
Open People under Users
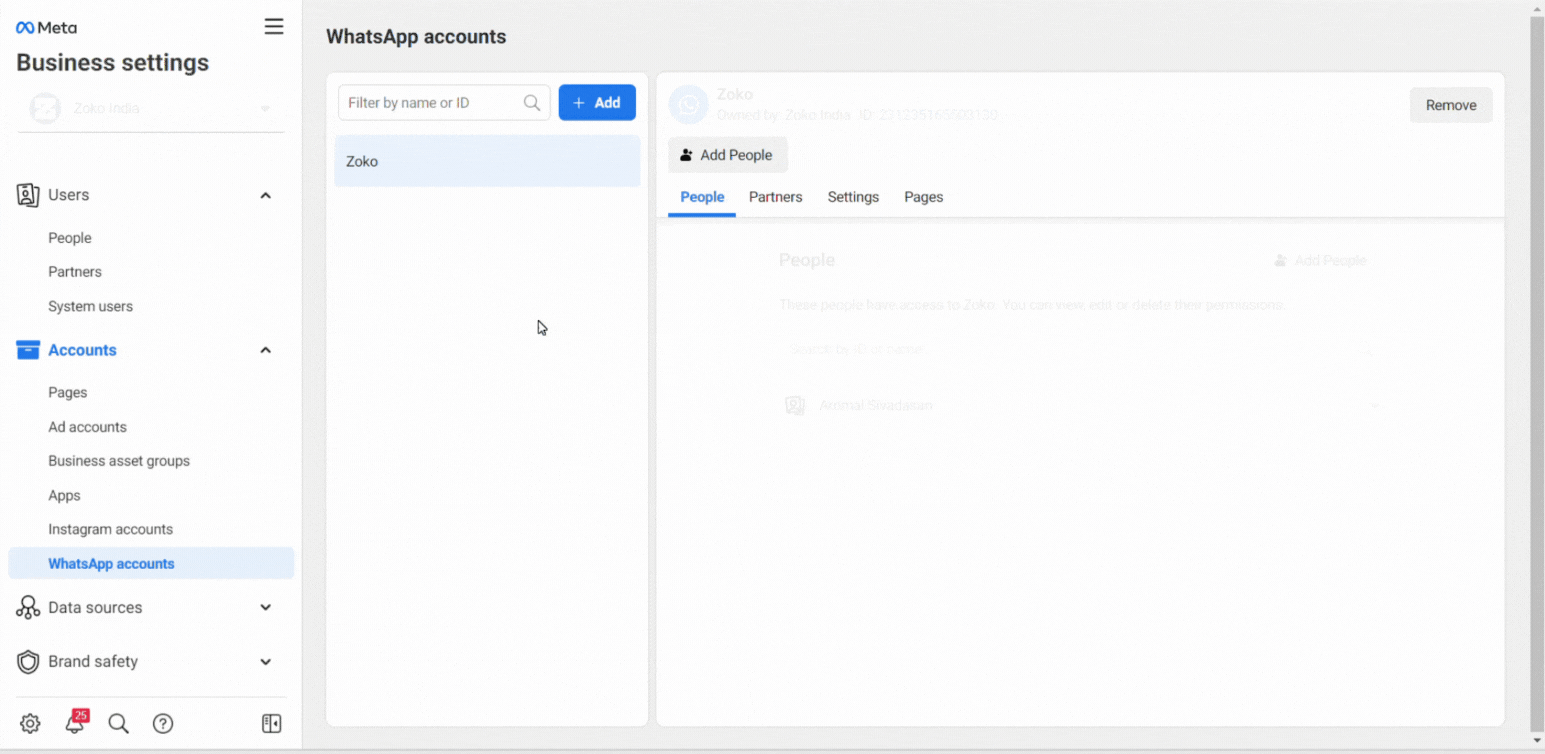pyautogui.click(x=70, y=238)
